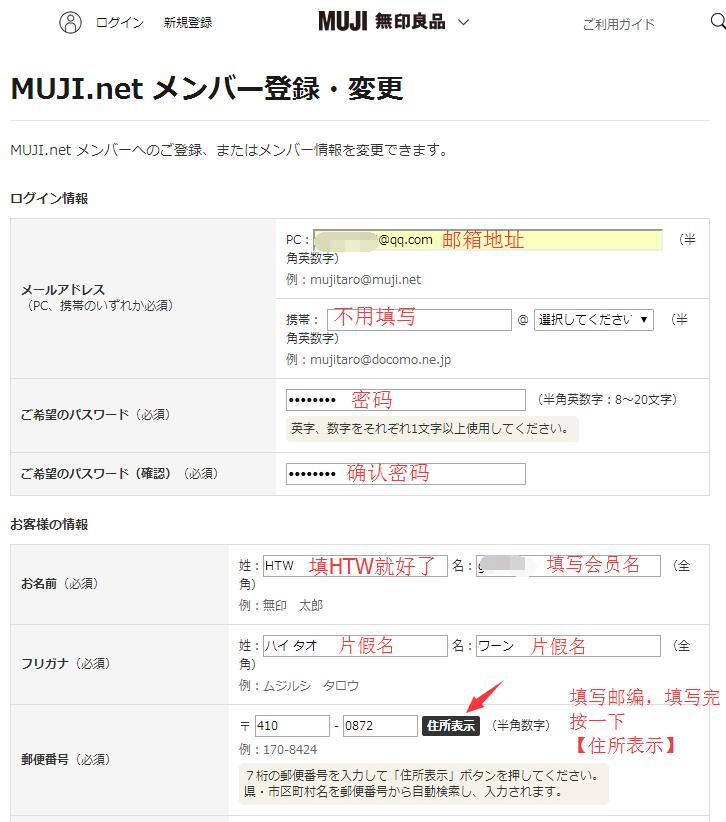Focus the フリガナ 姓 field with ハイタオ
This screenshot has height=822, width=726.
click(355, 646)
